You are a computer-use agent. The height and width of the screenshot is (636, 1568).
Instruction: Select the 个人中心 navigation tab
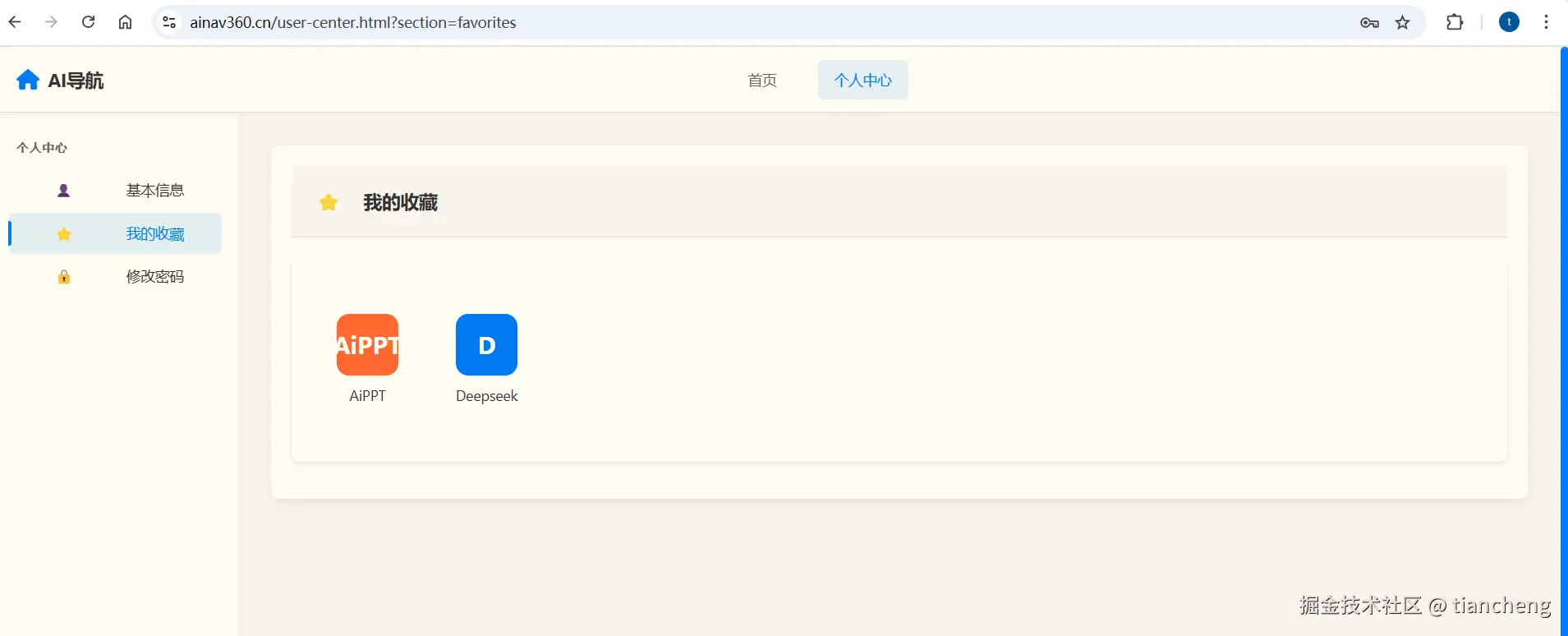862,81
